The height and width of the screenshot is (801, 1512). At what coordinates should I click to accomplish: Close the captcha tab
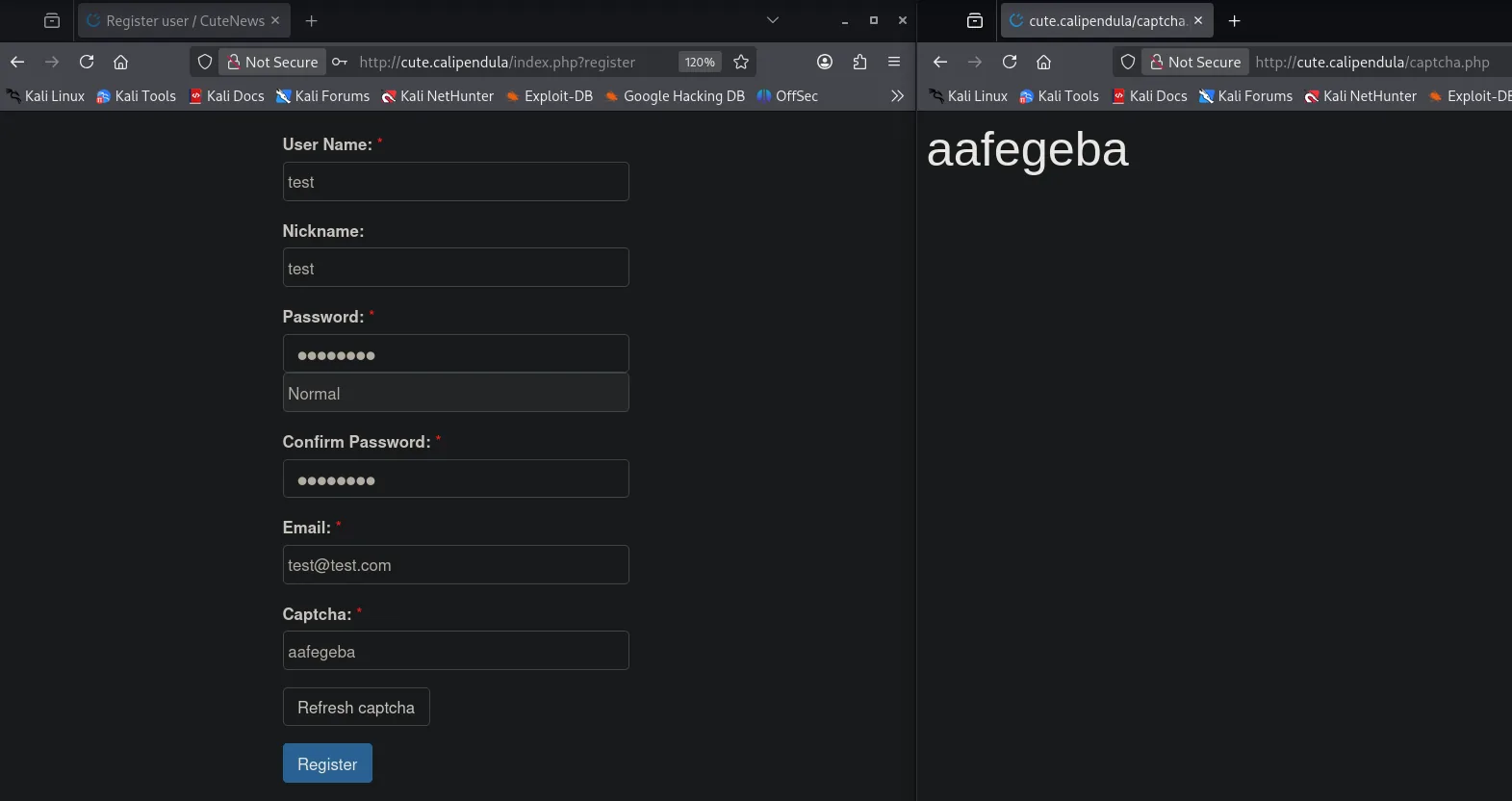pyautogui.click(x=1198, y=20)
